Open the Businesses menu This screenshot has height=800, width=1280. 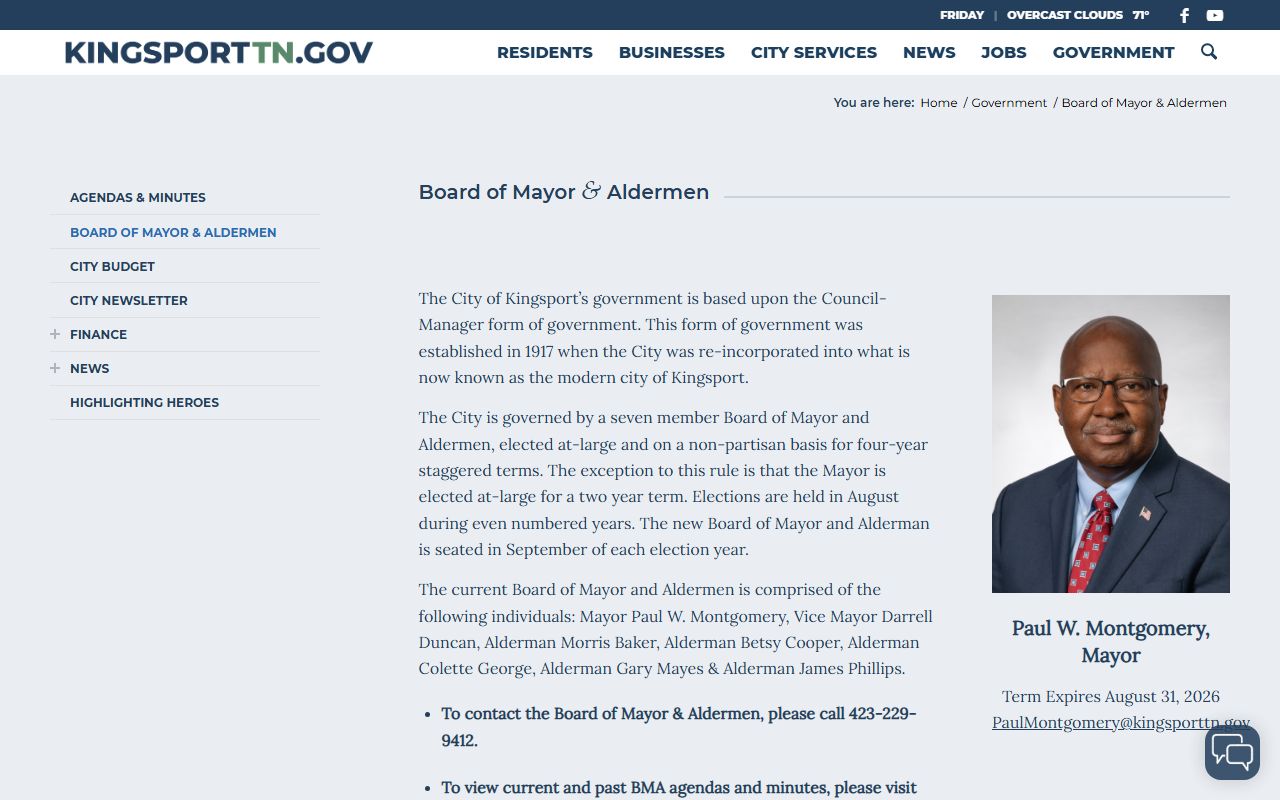[672, 52]
